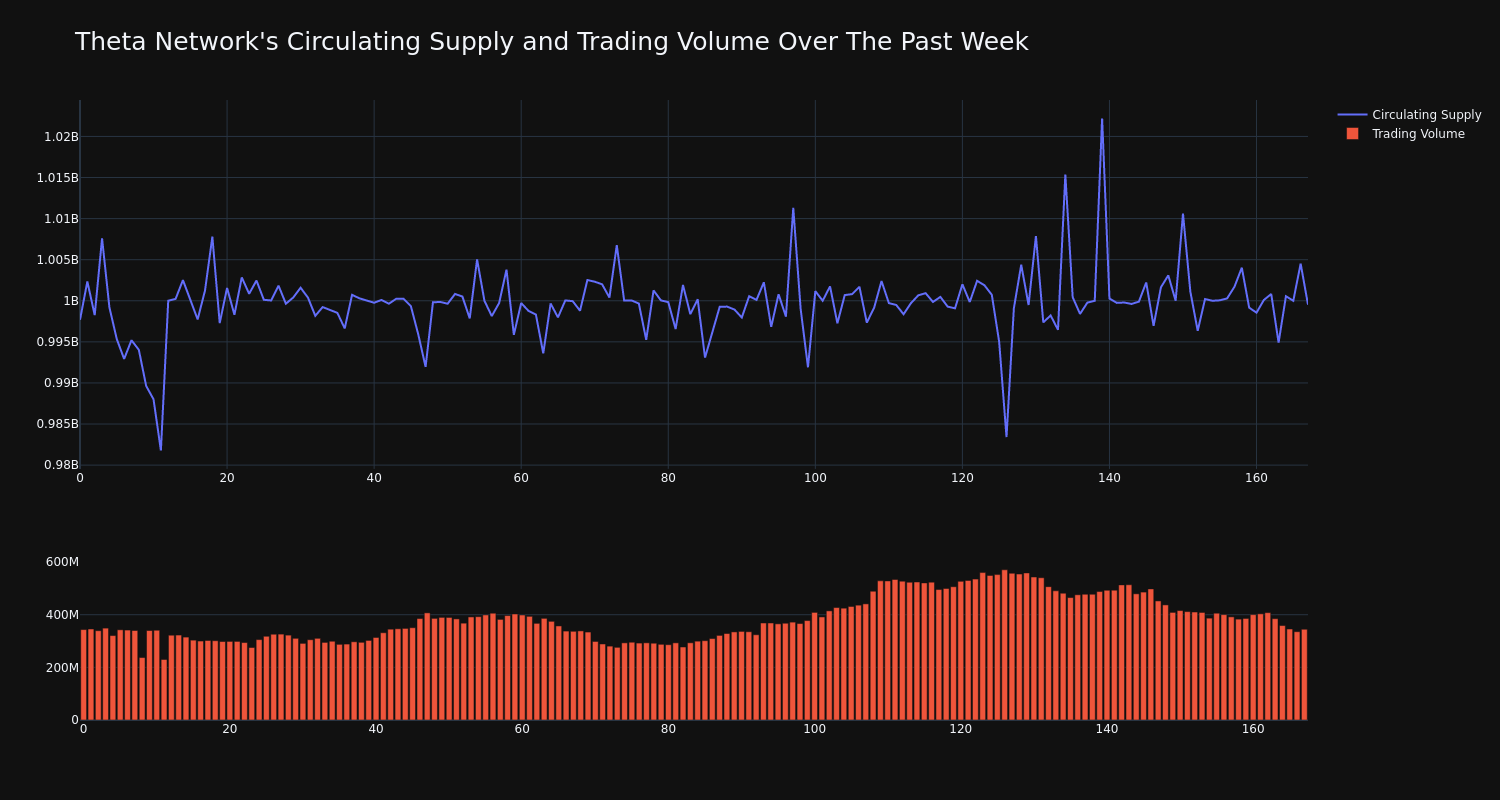
Task: Click the chart title about Theta Network
Action: (551, 42)
